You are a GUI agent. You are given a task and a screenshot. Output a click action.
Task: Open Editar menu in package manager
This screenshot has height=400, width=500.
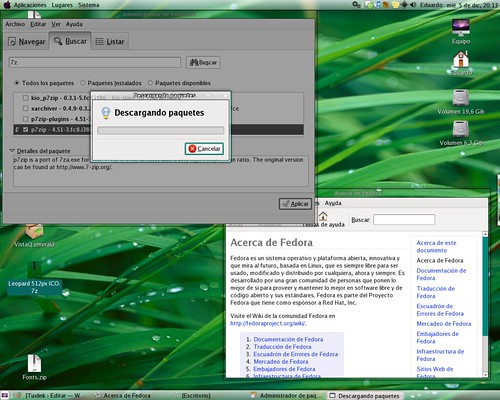click(38, 24)
